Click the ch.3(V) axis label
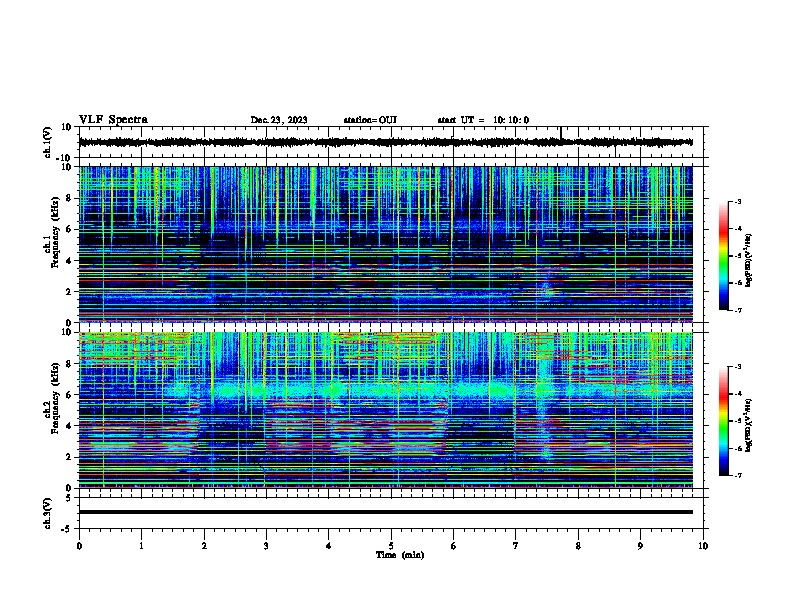This screenshot has height=612, width=792. click(48, 513)
